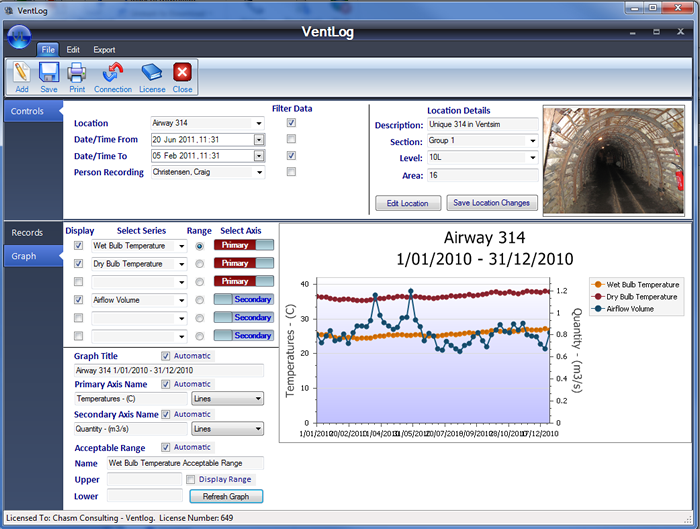Select range radio for Airflow Volume
This screenshot has height=529, width=700.
(200, 300)
